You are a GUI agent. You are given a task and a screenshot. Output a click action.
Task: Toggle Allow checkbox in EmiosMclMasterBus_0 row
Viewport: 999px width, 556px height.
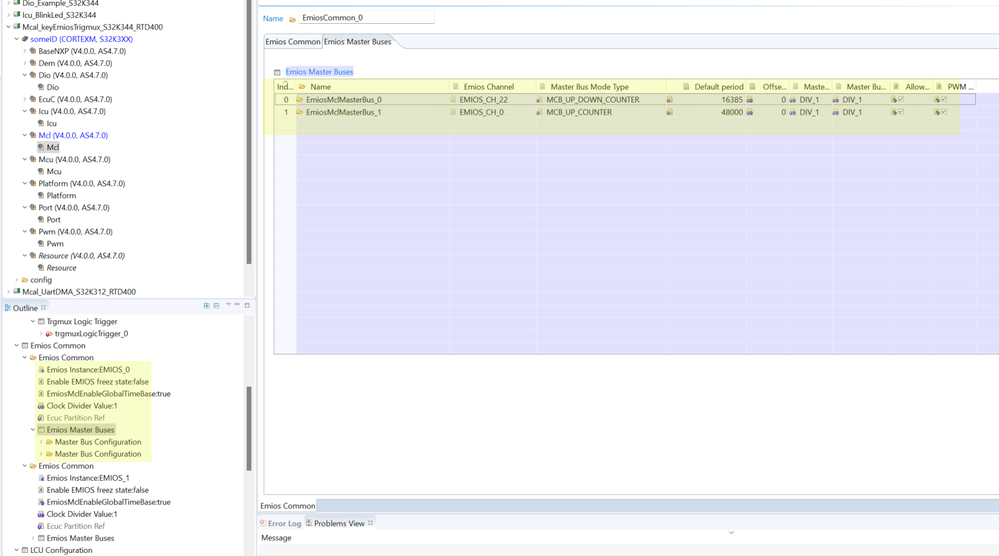pos(901,99)
